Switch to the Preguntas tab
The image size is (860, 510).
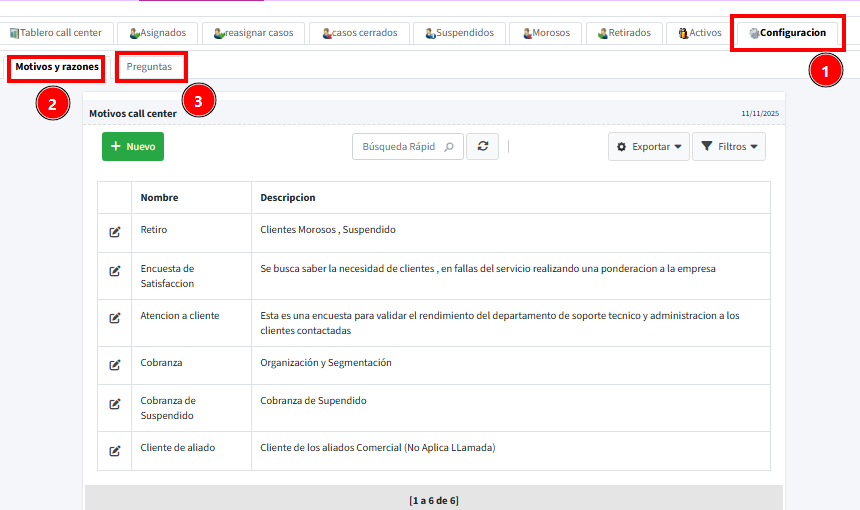[149, 67]
